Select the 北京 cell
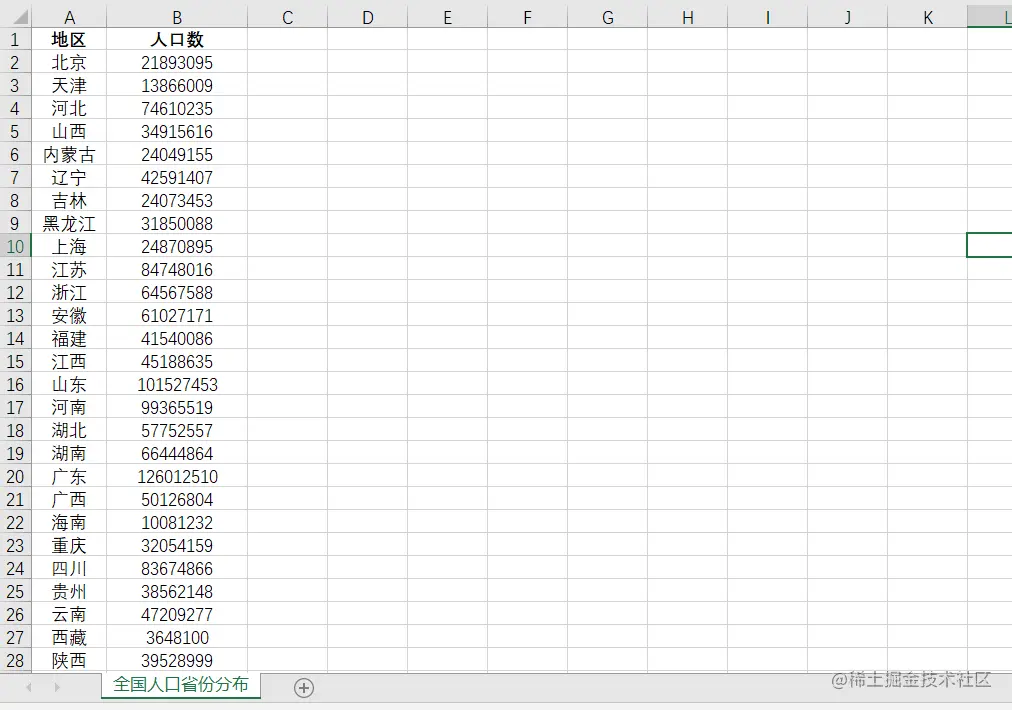 point(69,63)
